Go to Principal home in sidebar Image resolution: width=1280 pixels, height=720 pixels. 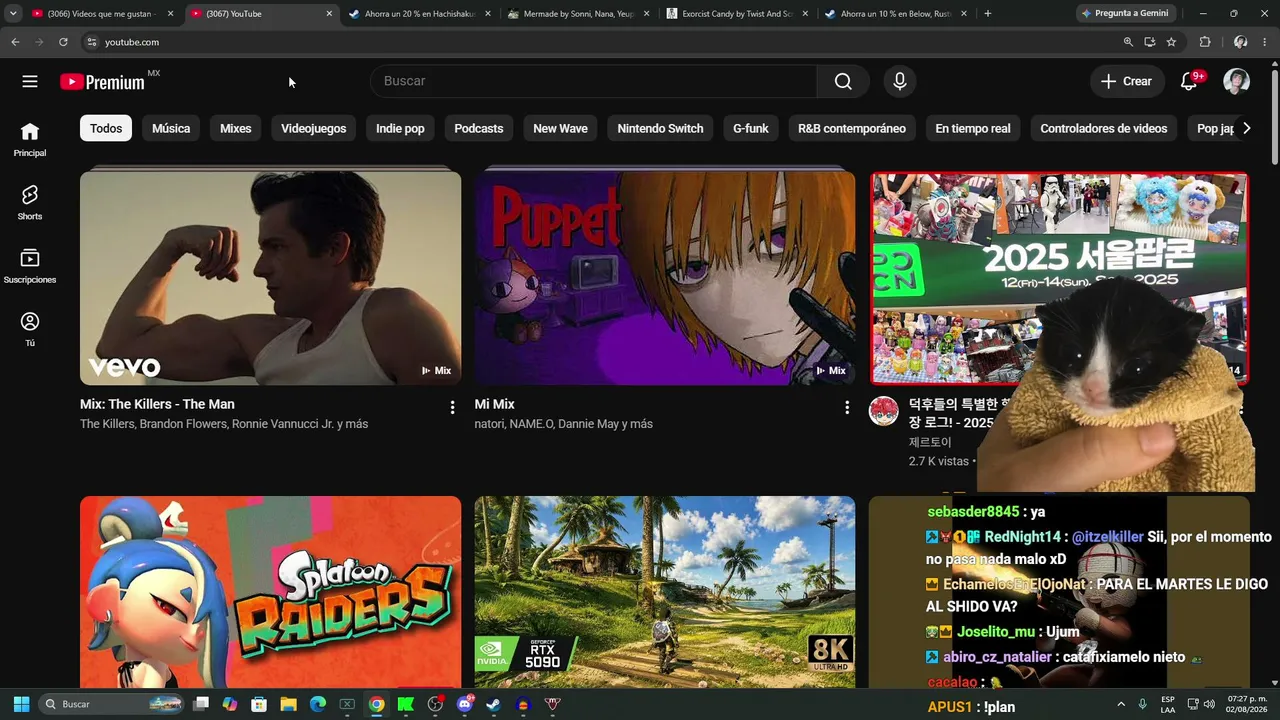pyautogui.click(x=30, y=139)
